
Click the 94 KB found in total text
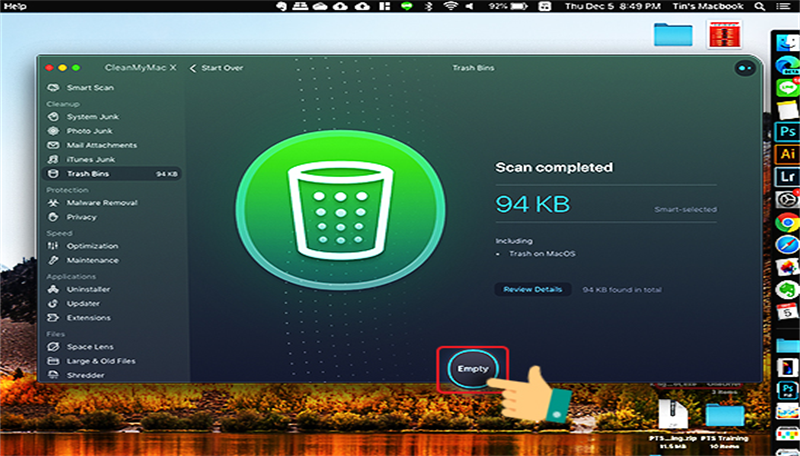point(622,290)
